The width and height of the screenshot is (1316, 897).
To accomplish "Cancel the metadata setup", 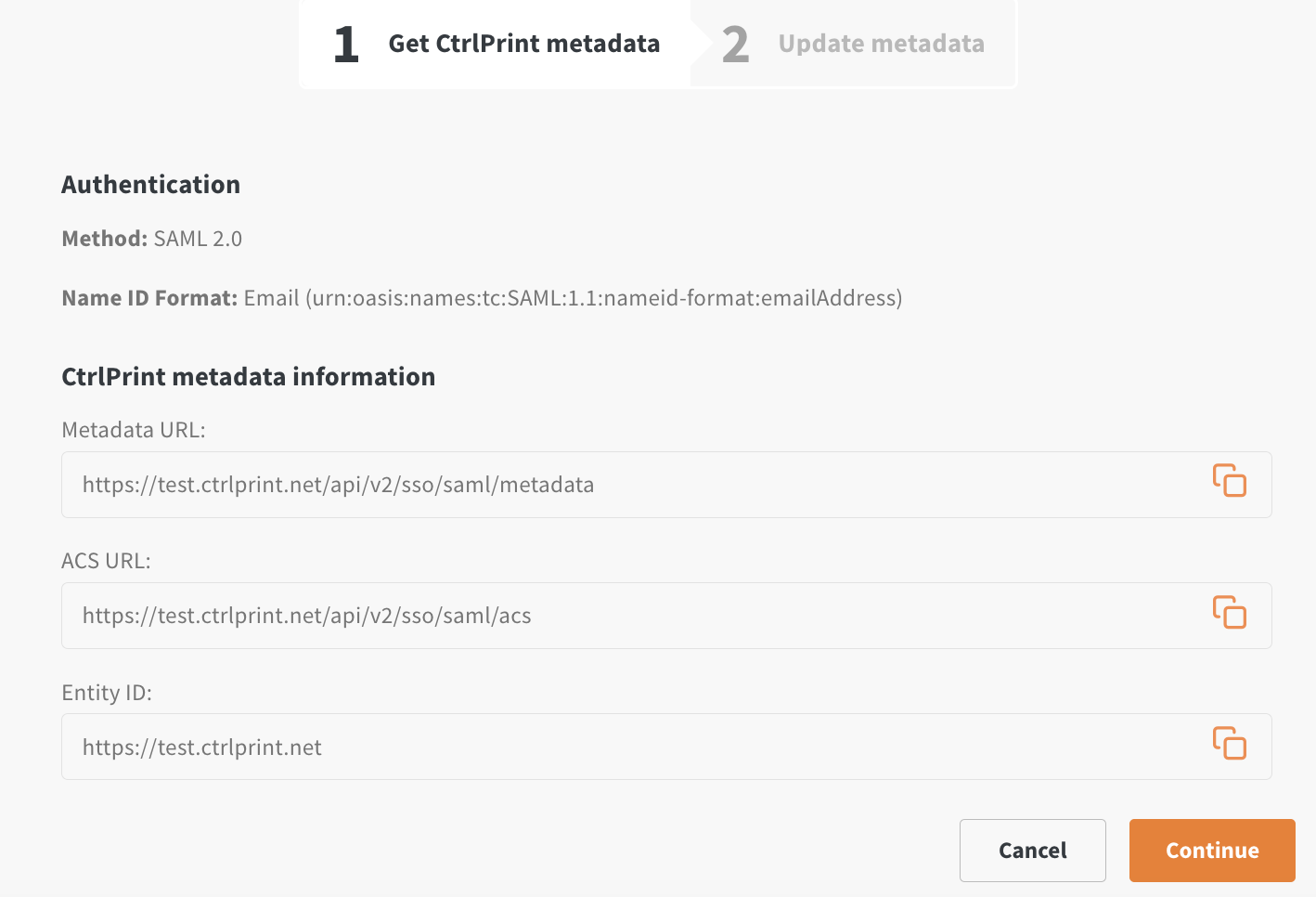I will pos(1033,851).
